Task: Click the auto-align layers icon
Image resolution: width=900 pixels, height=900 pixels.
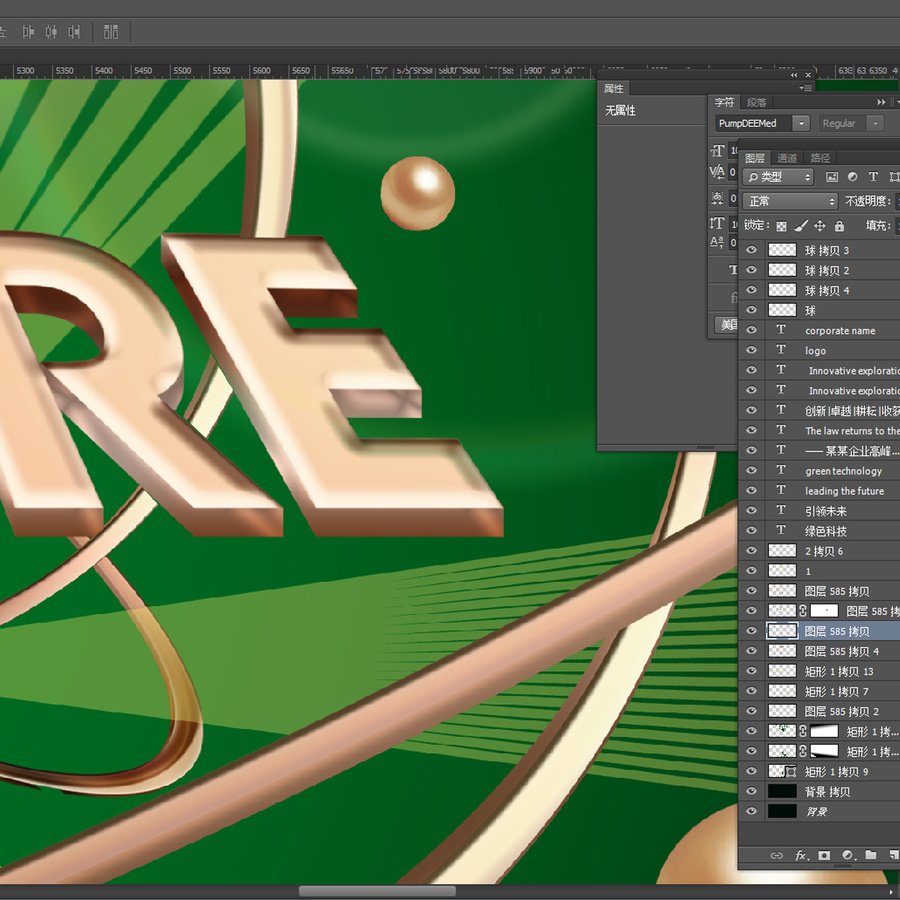Action: coord(111,32)
